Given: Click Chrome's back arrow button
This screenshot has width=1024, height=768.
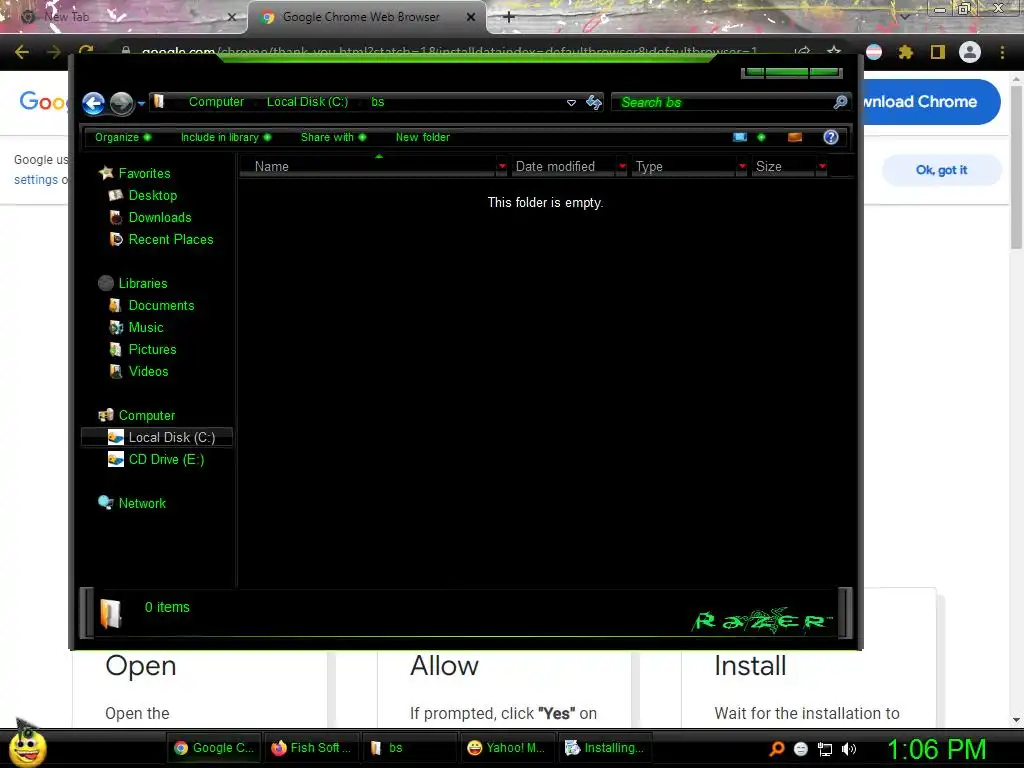Looking at the screenshot, I should (22, 52).
